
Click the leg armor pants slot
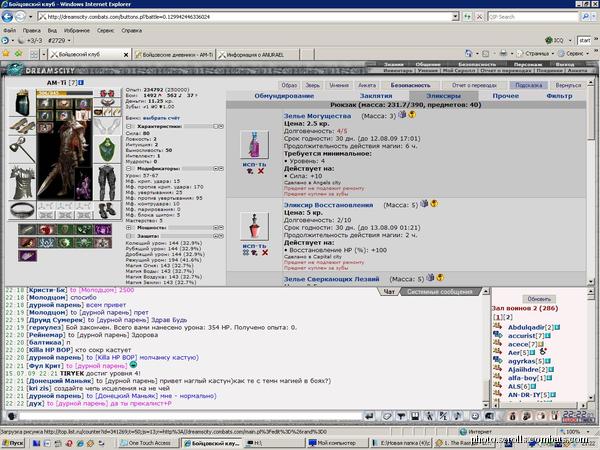coord(107,183)
